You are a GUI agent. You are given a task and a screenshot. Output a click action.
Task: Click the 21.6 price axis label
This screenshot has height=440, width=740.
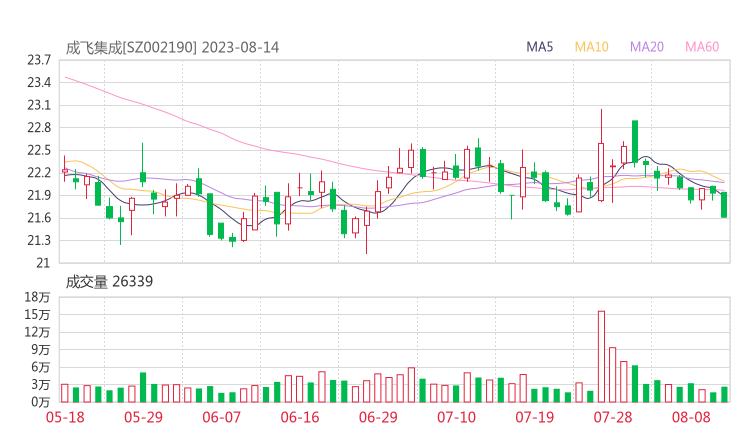[39, 218]
